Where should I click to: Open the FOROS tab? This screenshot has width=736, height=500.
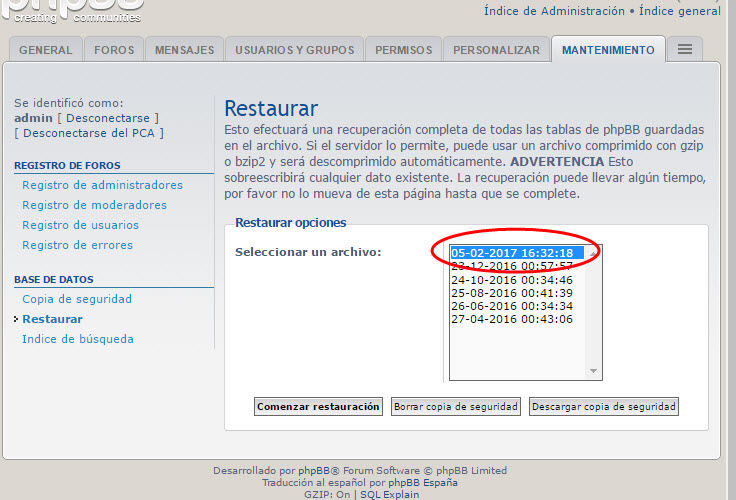(114, 50)
